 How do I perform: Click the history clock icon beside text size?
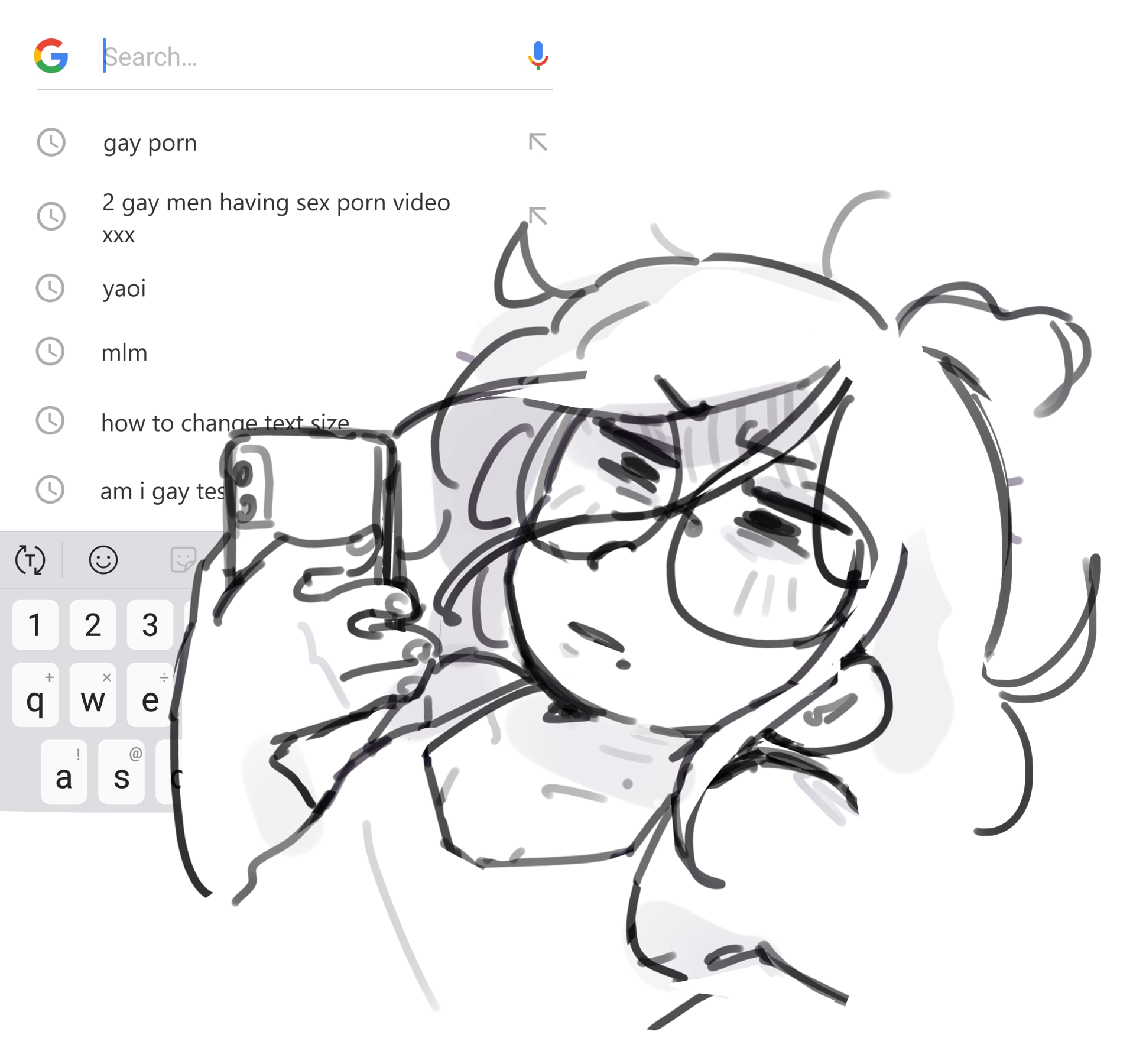[x=50, y=421]
